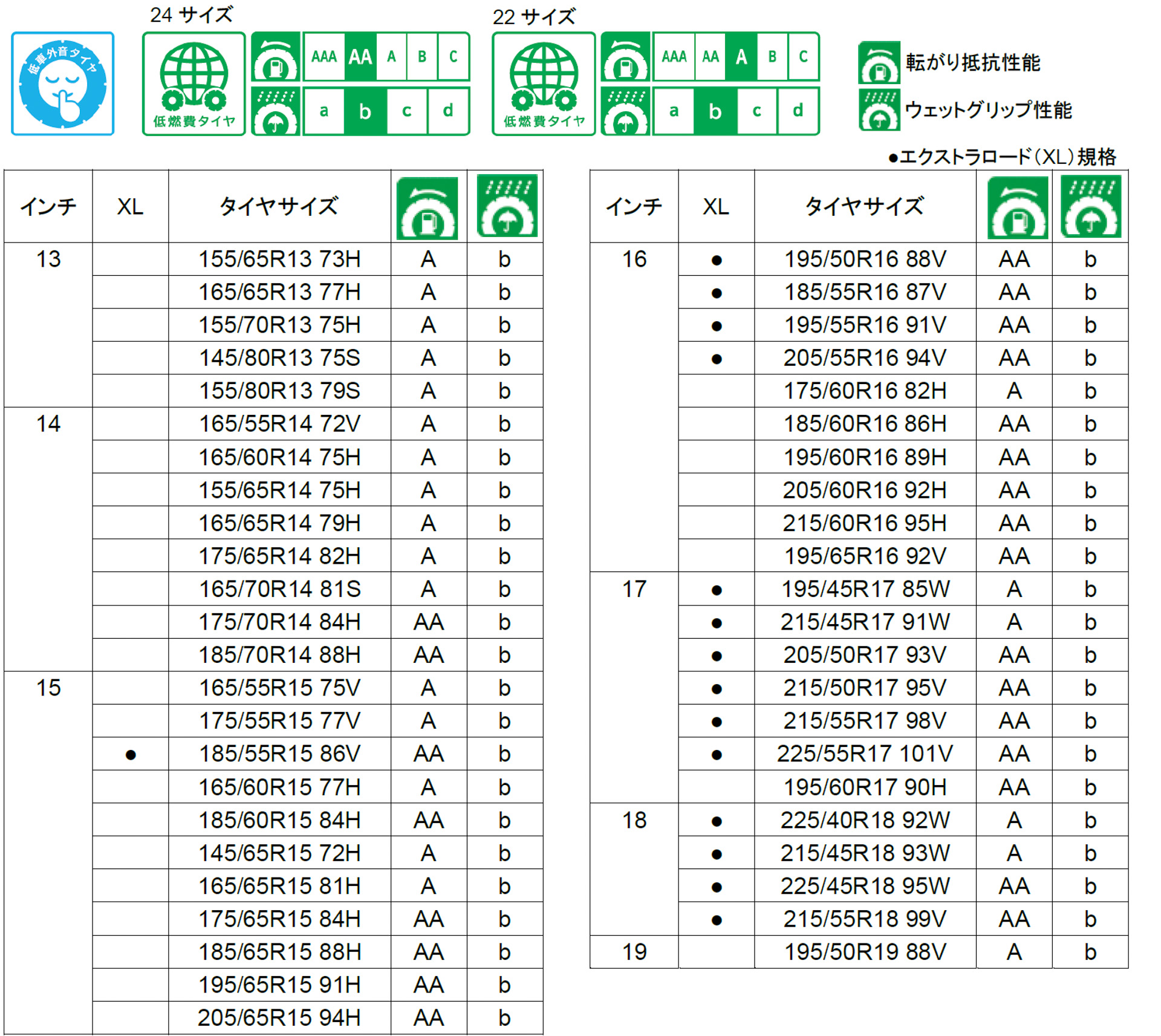
Task: Click tire size 225/55R17 101V
Action: point(865,754)
